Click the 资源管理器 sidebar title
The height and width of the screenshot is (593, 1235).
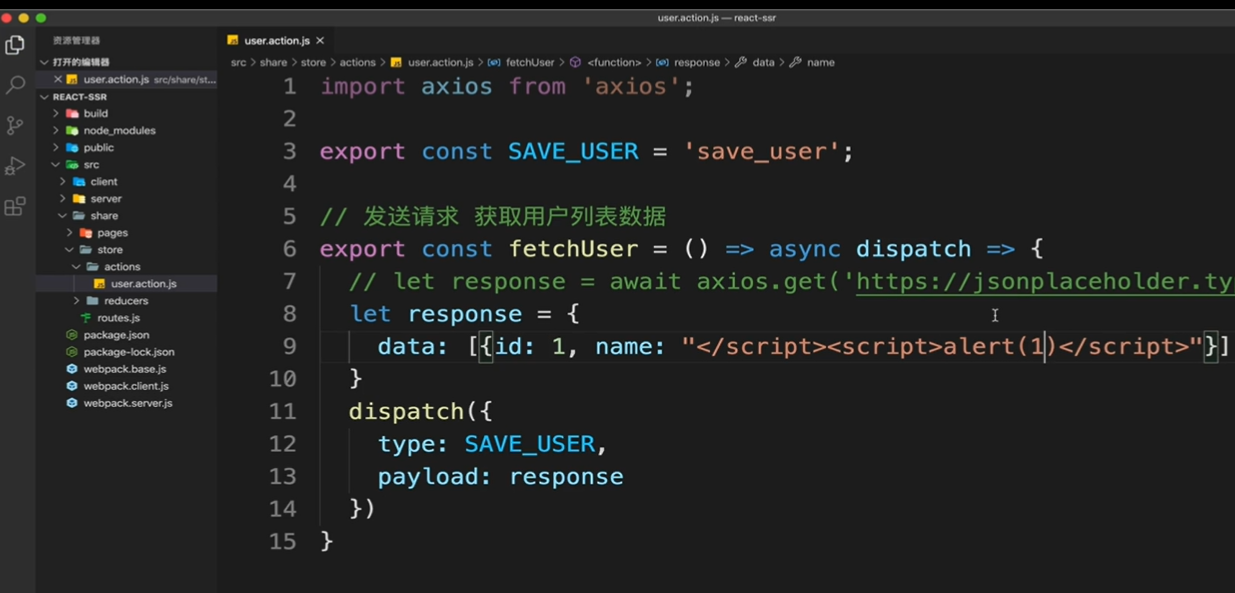pos(76,40)
